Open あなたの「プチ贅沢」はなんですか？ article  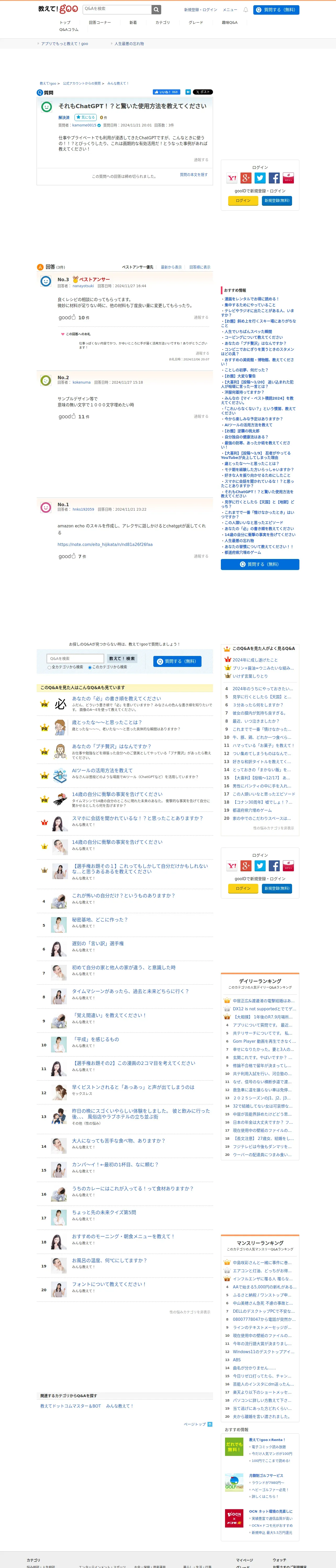111,746
